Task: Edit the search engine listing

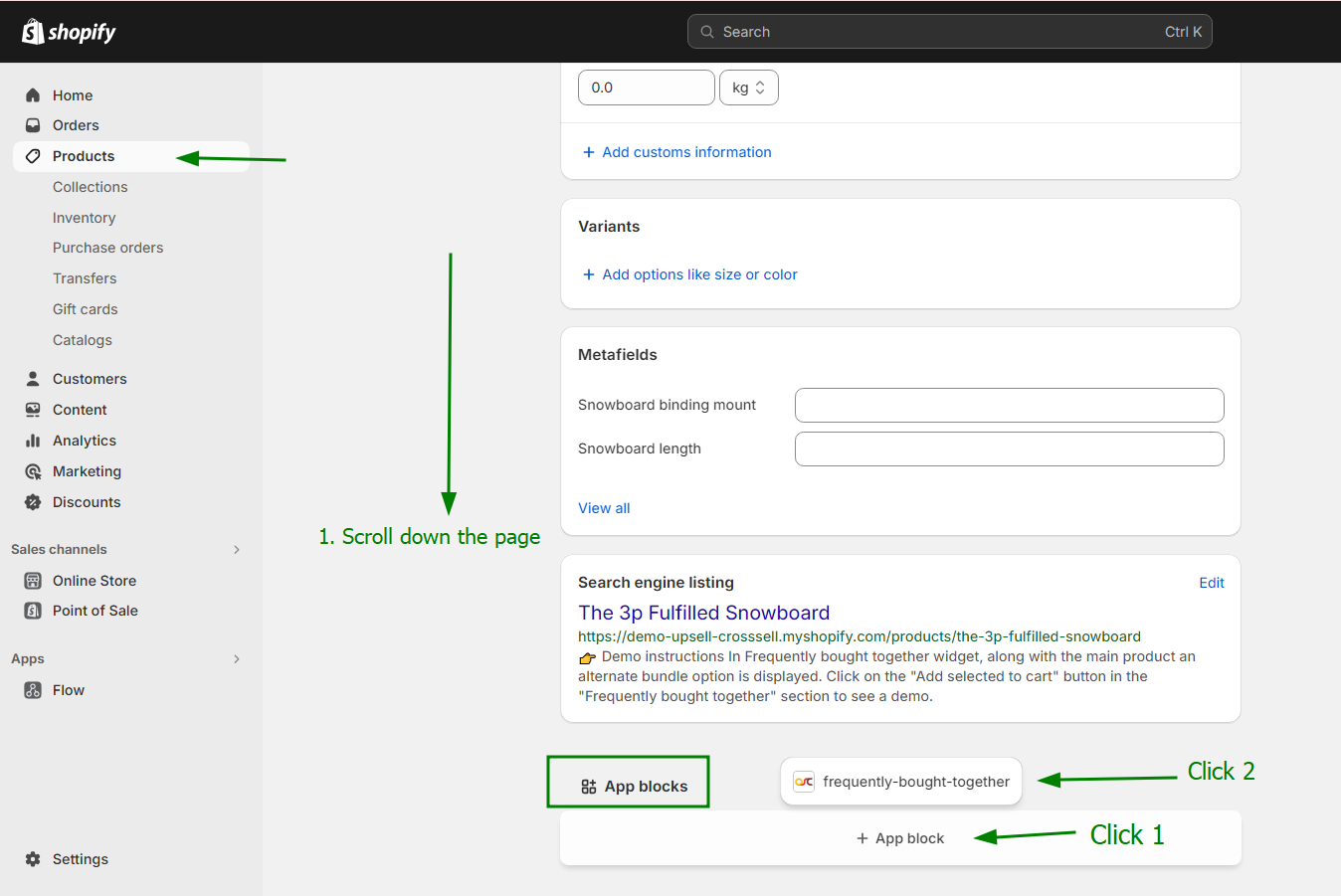Action: point(1211,583)
